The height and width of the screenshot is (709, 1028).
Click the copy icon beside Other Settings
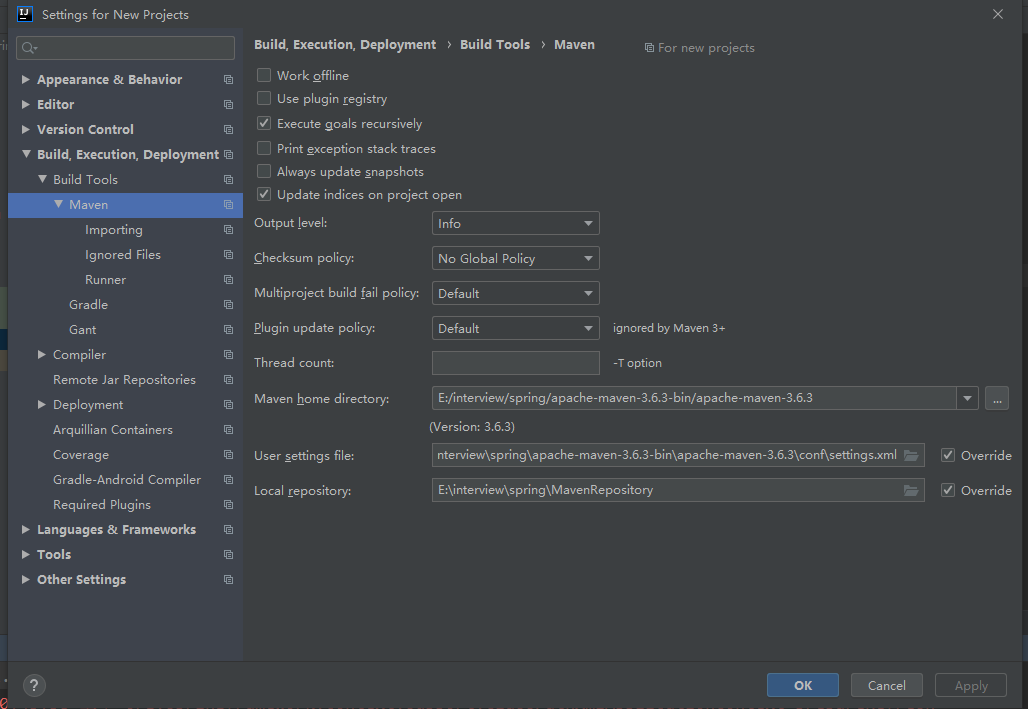228,580
